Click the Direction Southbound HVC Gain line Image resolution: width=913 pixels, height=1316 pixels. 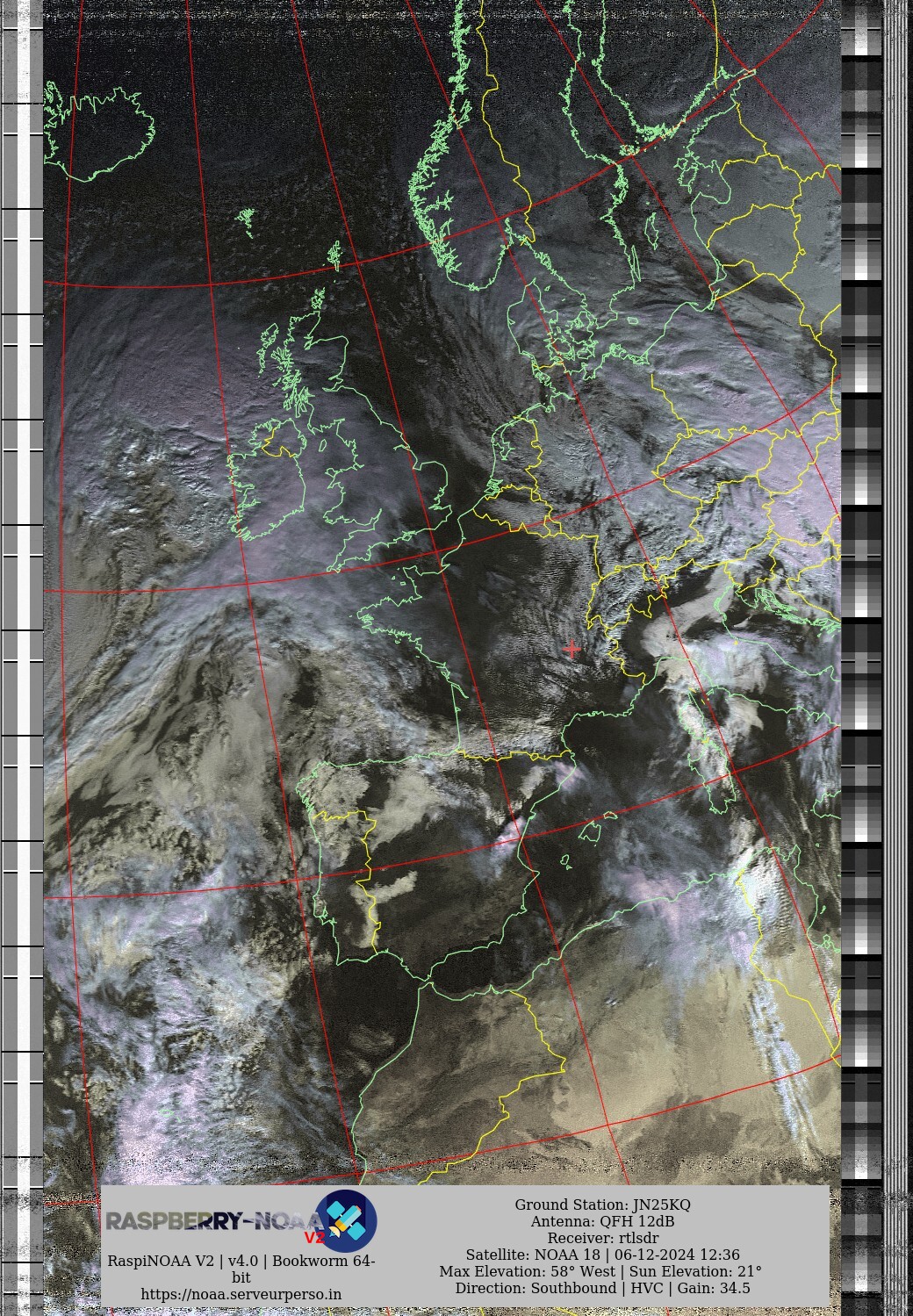click(x=602, y=1288)
